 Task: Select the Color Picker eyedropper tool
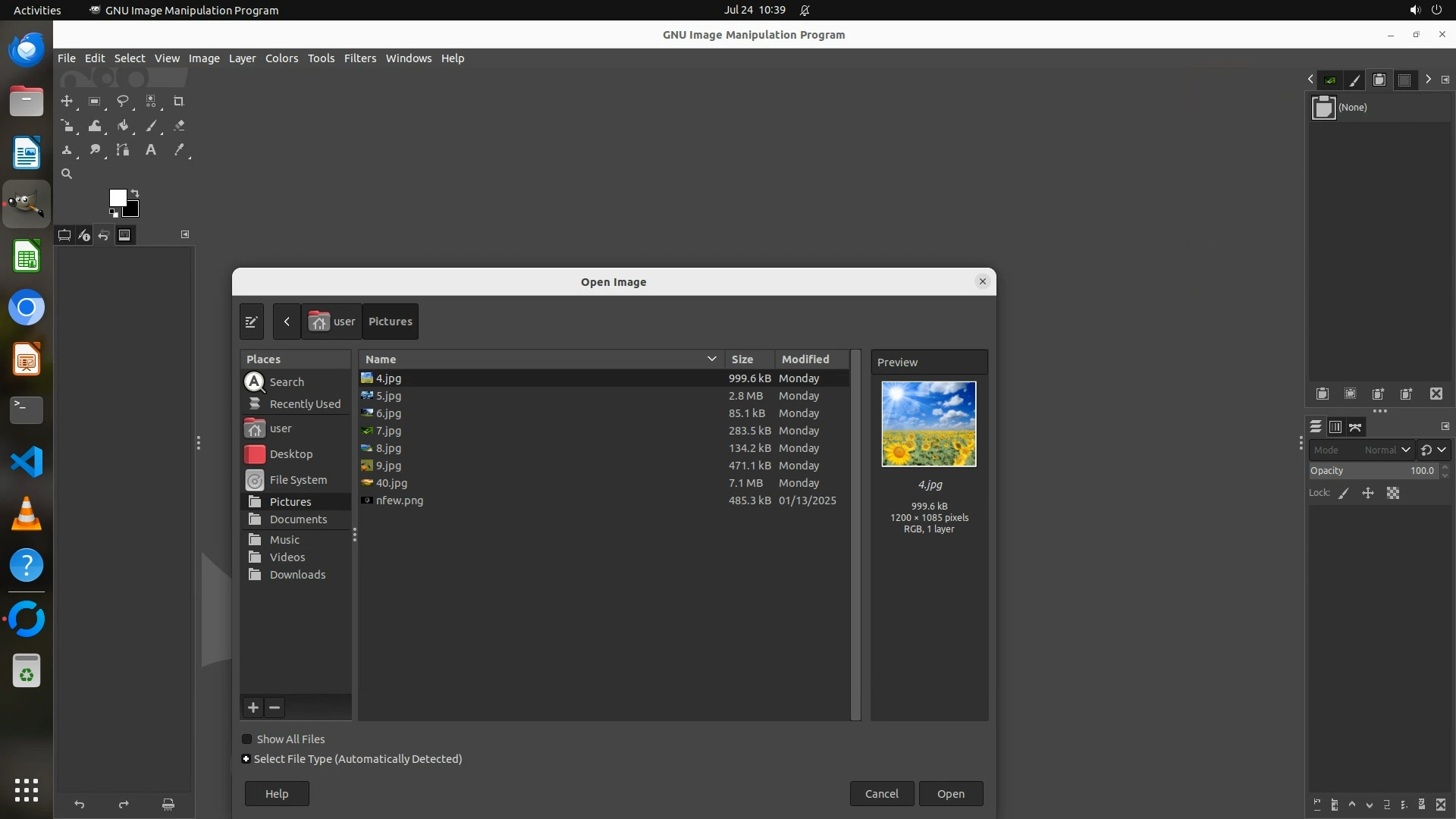click(x=179, y=150)
